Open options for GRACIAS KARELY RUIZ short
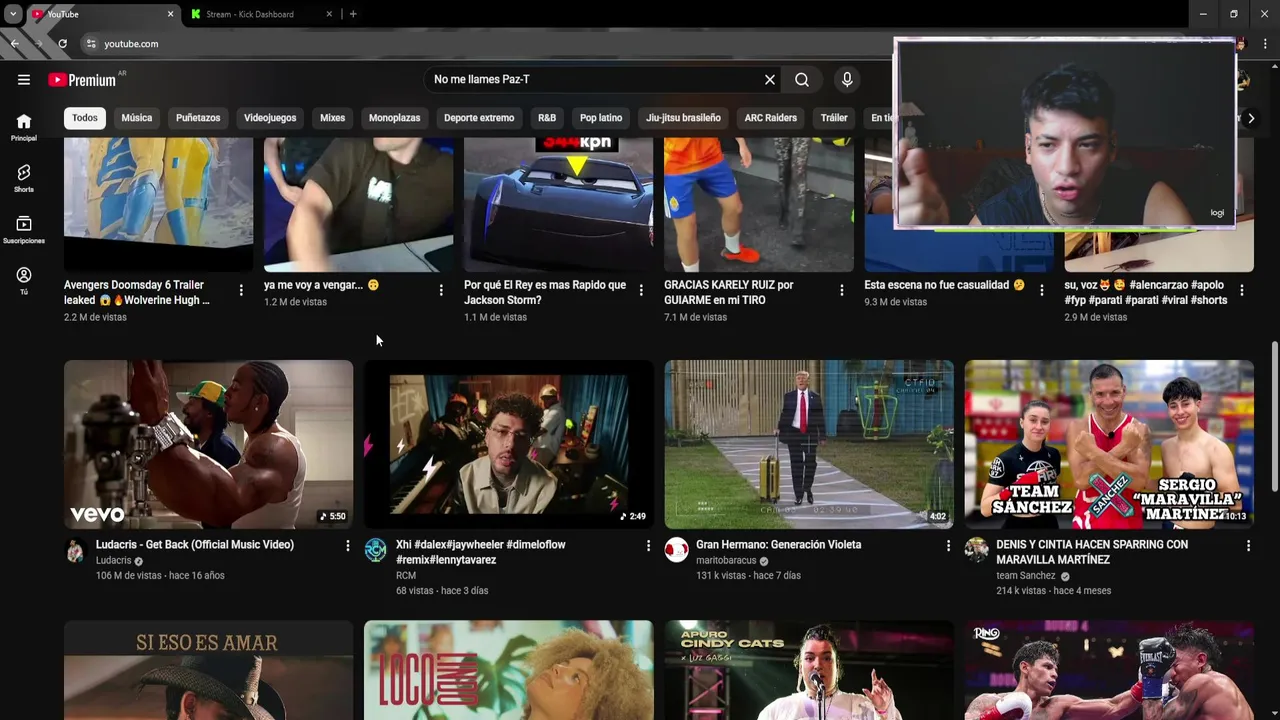The width and height of the screenshot is (1280, 720). pyautogui.click(x=841, y=290)
